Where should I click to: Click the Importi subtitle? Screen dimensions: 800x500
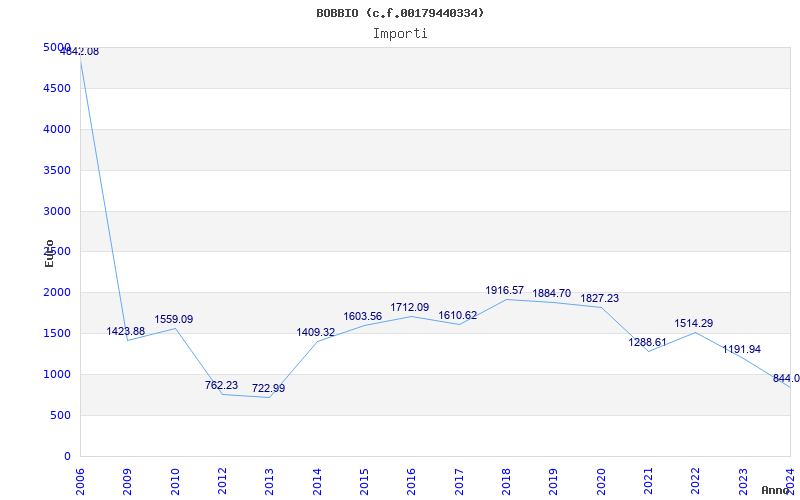point(400,34)
